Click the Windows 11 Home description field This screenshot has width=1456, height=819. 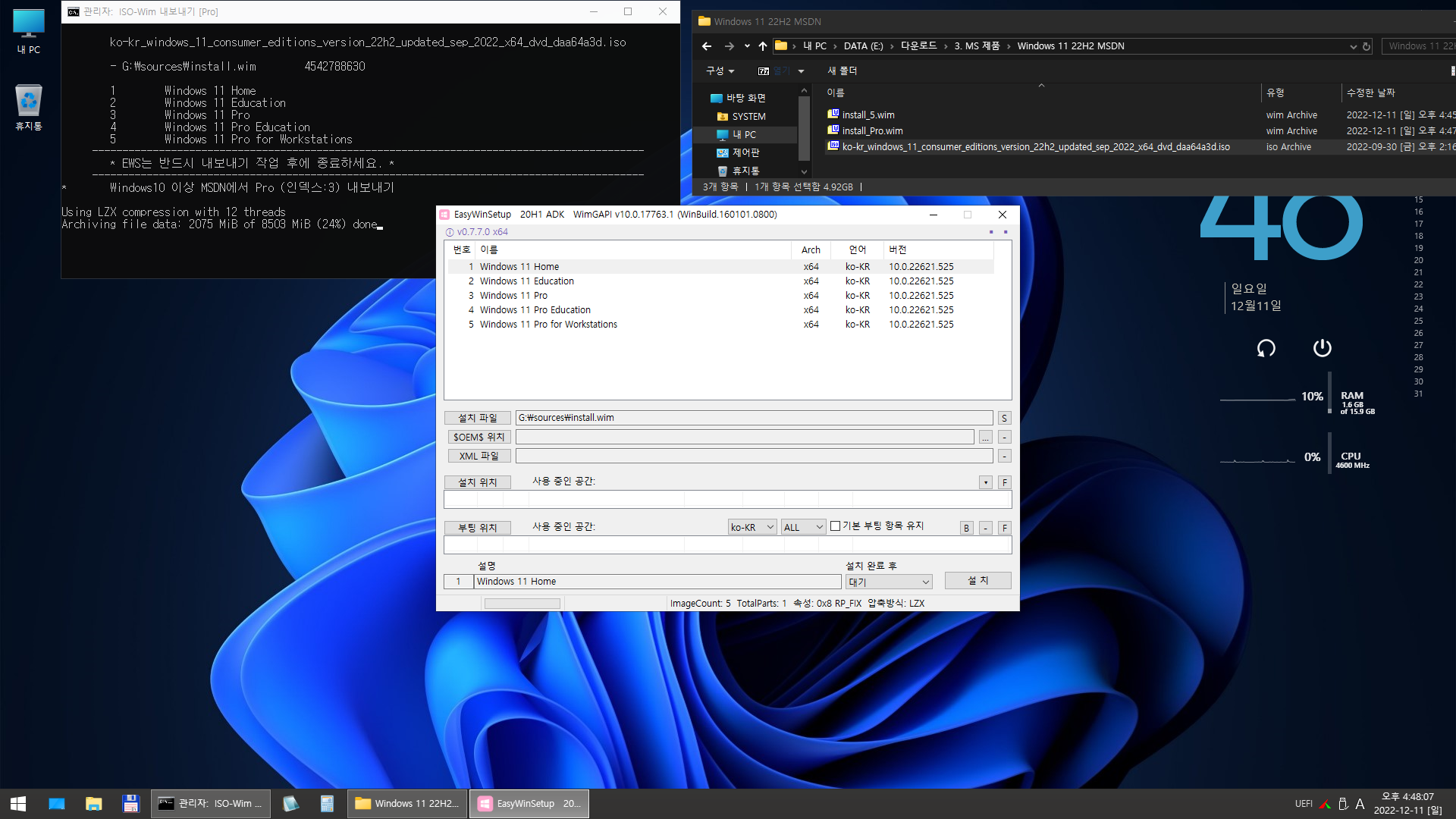click(657, 582)
